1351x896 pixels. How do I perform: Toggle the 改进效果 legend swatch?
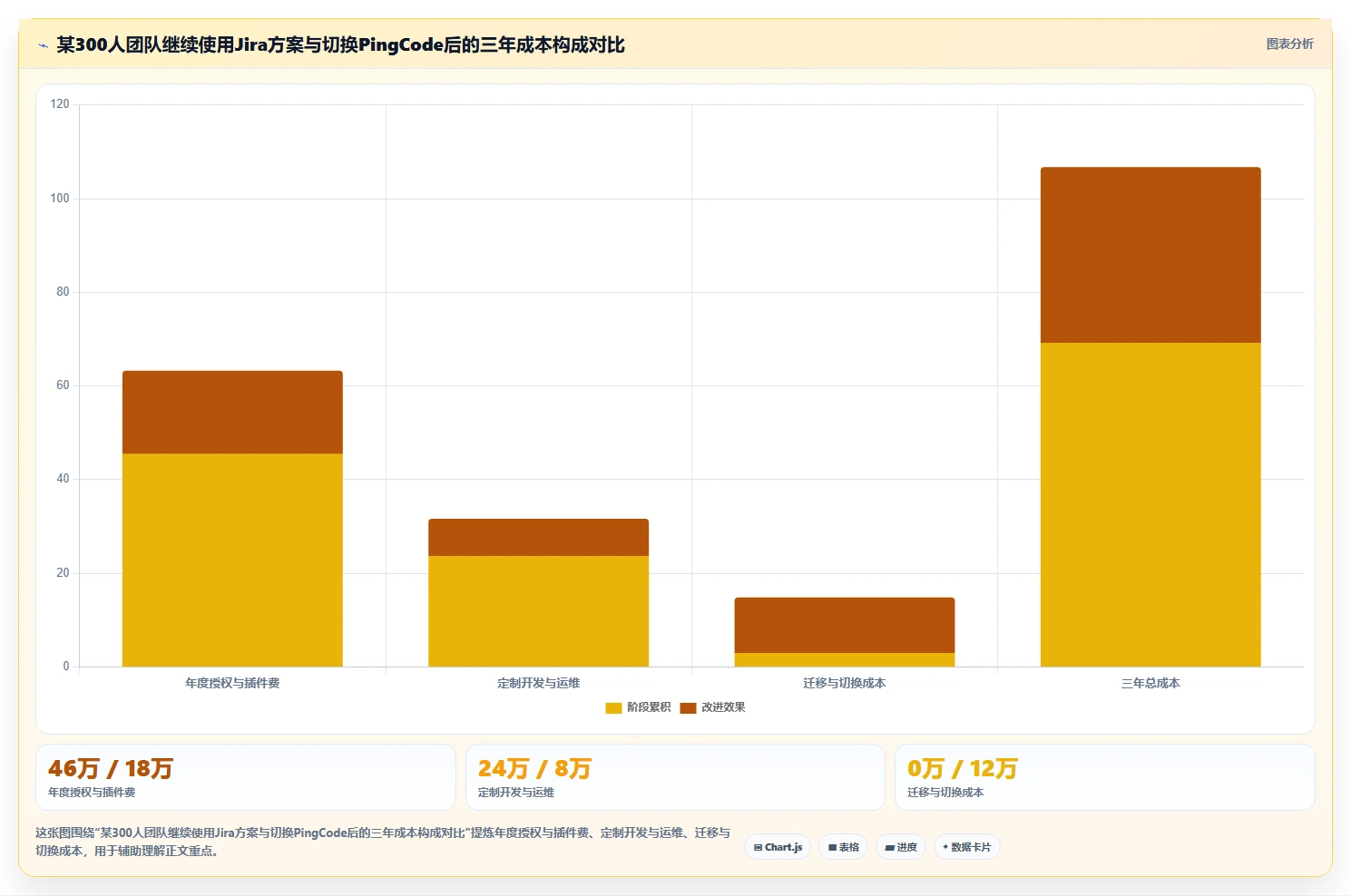tap(688, 707)
